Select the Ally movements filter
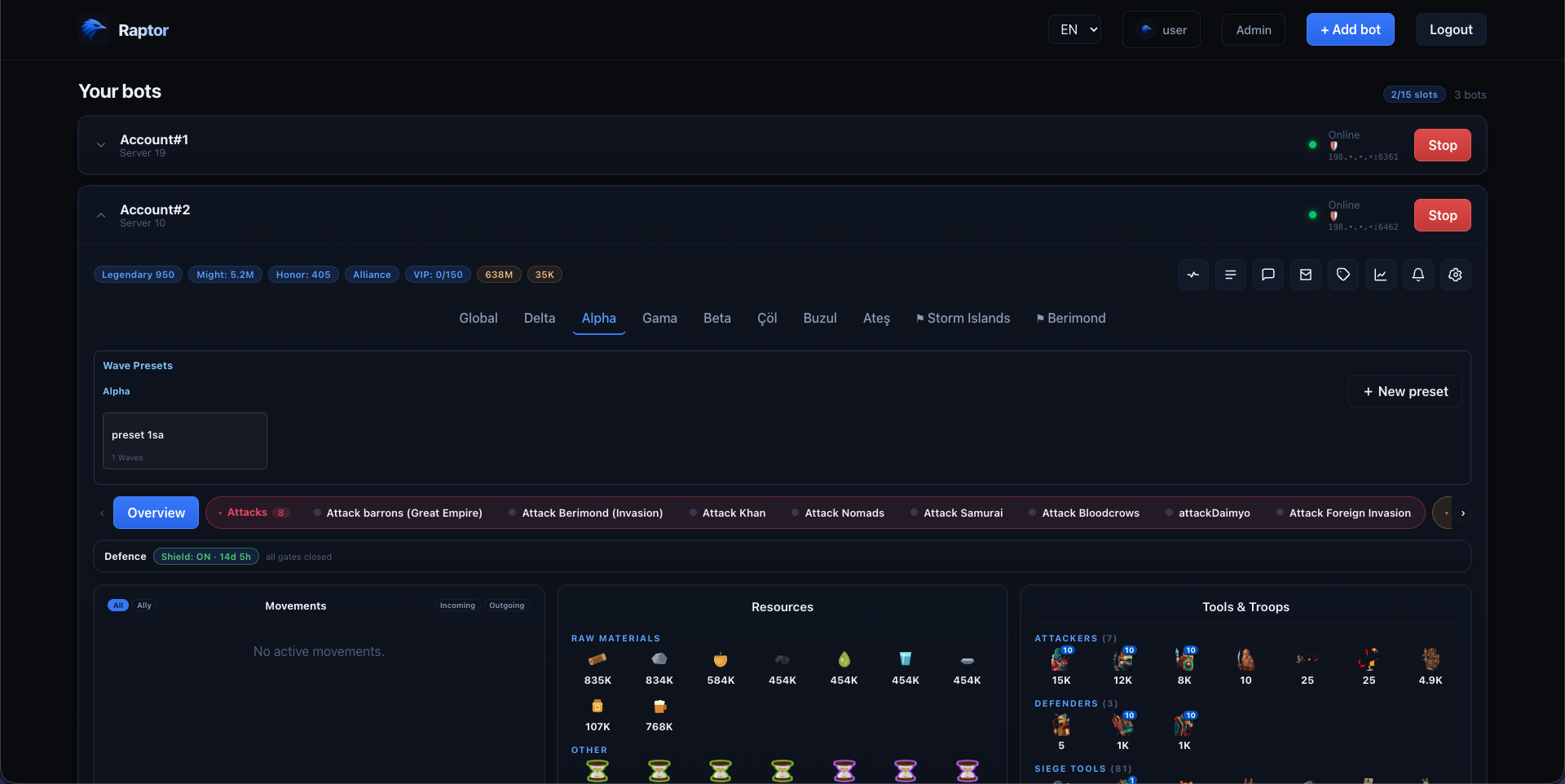1565x784 pixels. (x=144, y=606)
